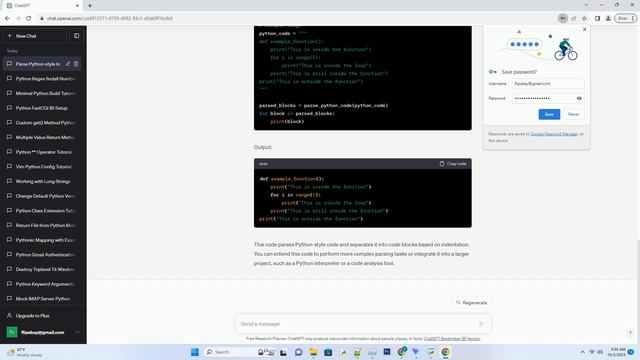Open the Windows Start menu
Viewport: 640px width, 360px height.
195,352
